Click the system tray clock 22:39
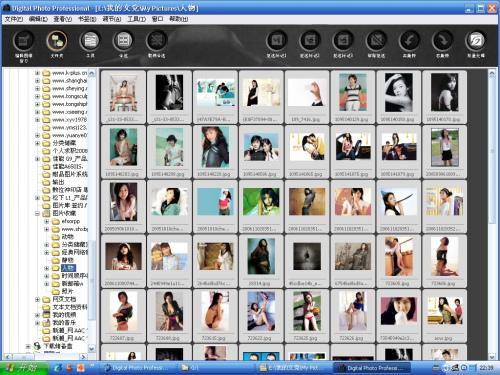Screen dimensions: 500x375 click(x=487, y=368)
